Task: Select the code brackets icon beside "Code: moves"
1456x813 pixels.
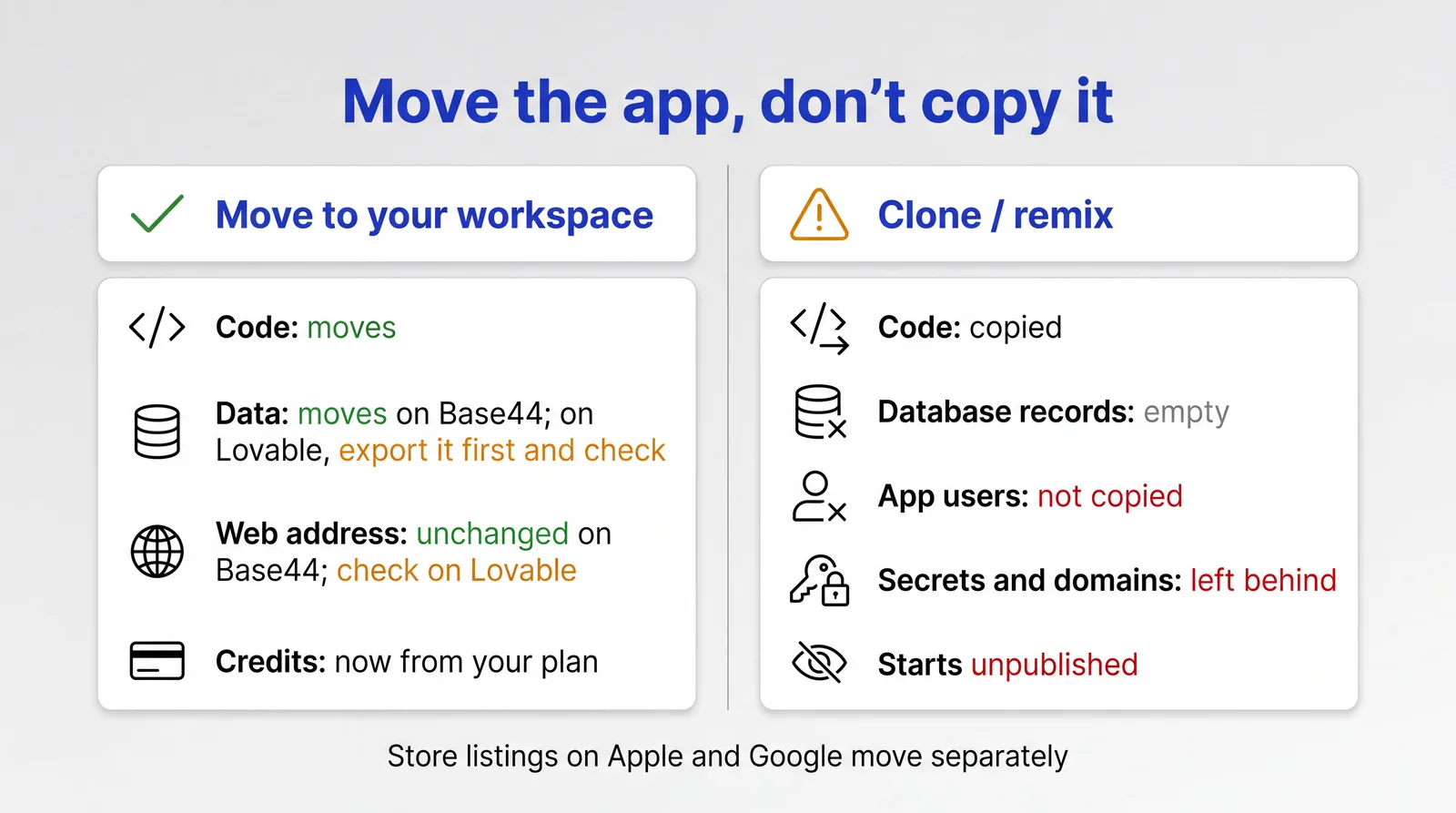Action: 157,327
